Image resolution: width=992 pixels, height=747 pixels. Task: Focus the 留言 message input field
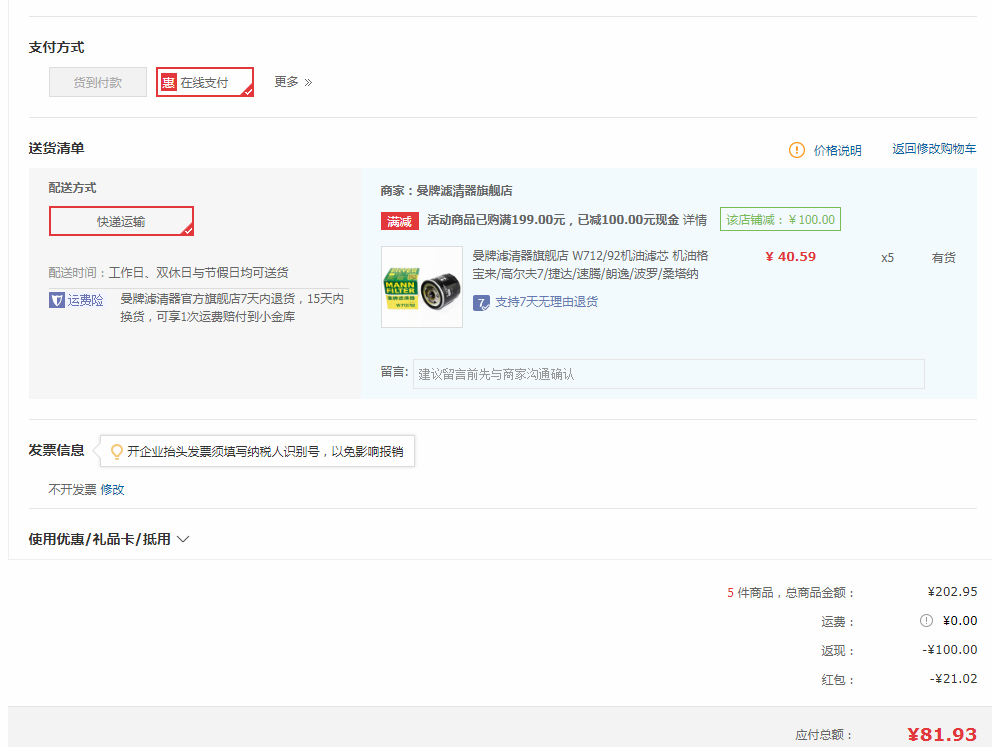coord(669,374)
